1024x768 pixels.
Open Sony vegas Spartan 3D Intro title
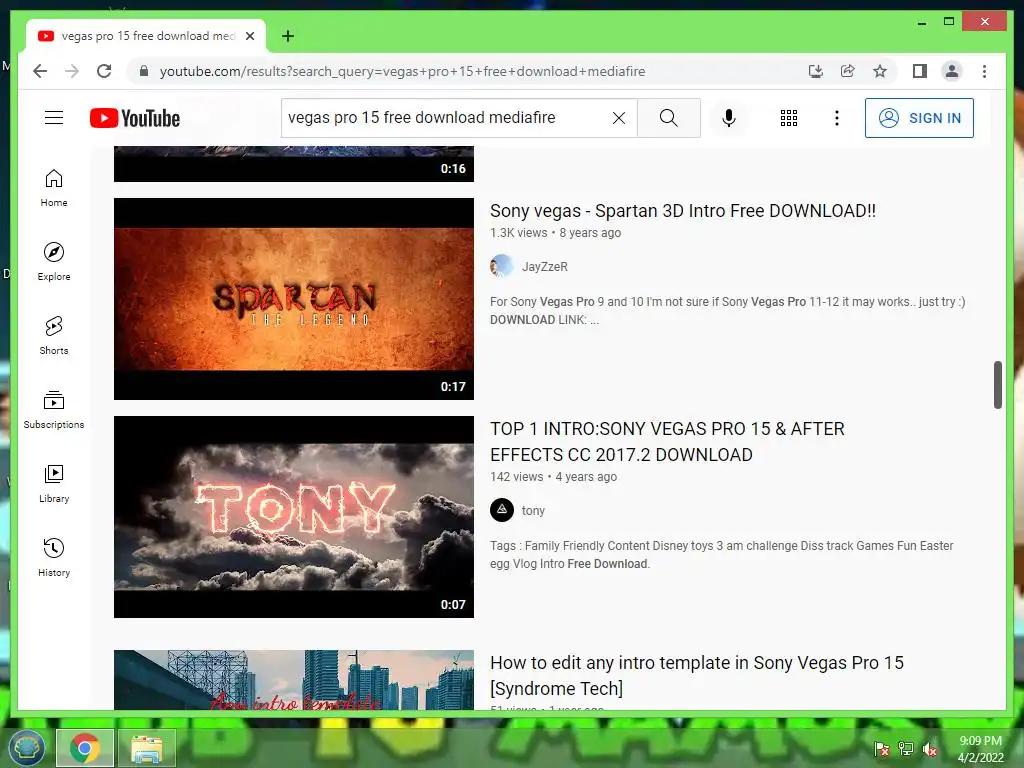pos(682,211)
